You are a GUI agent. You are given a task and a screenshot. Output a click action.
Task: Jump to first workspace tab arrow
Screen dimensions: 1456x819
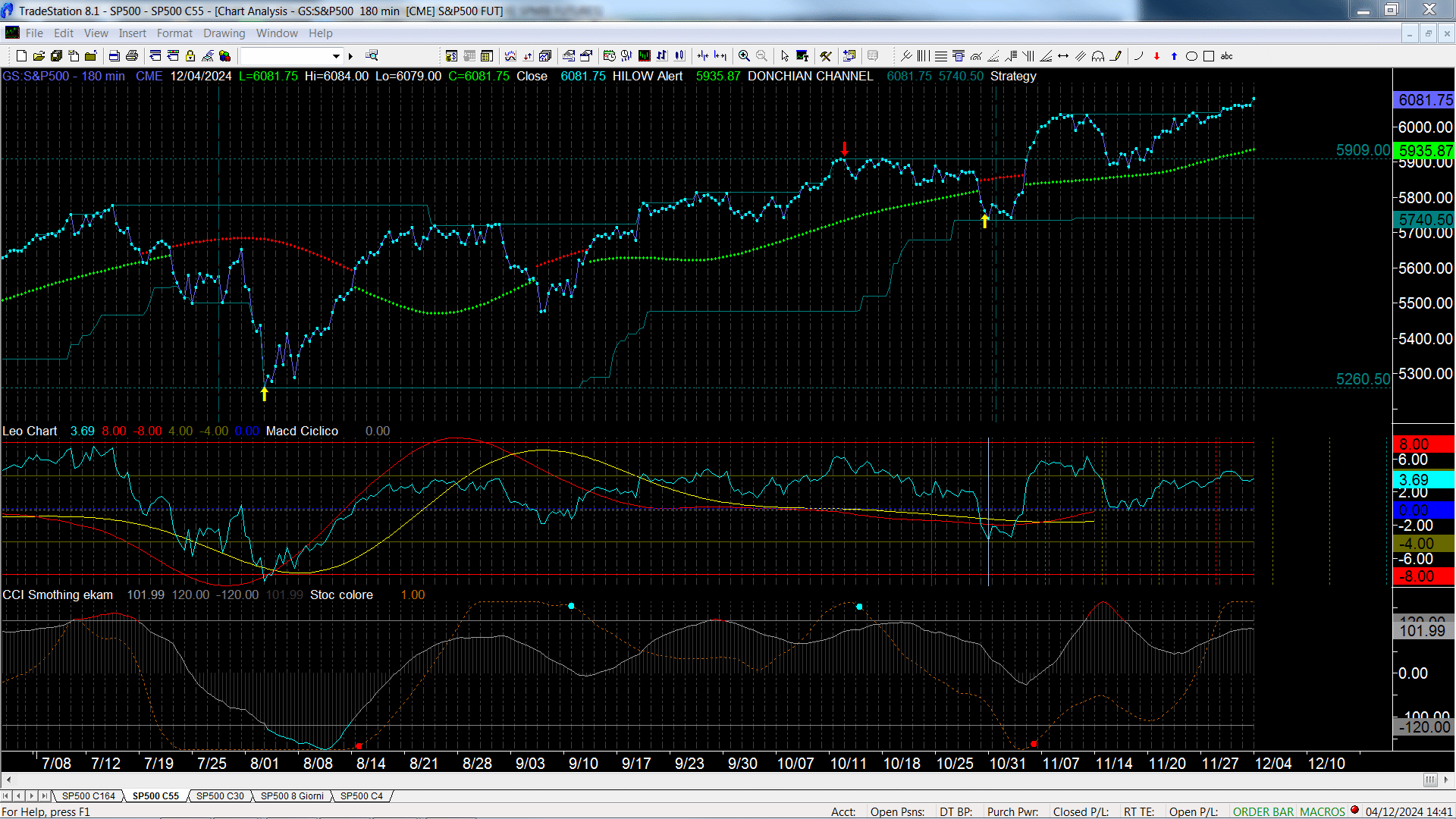click(6, 796)
